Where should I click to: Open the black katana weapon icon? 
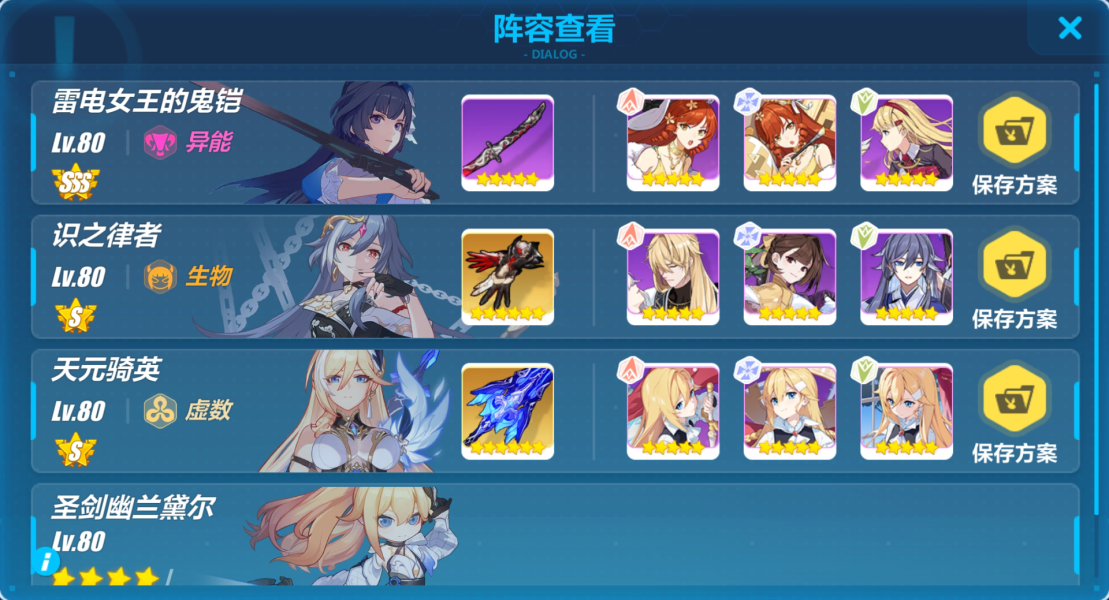click(x=507, y=143)
